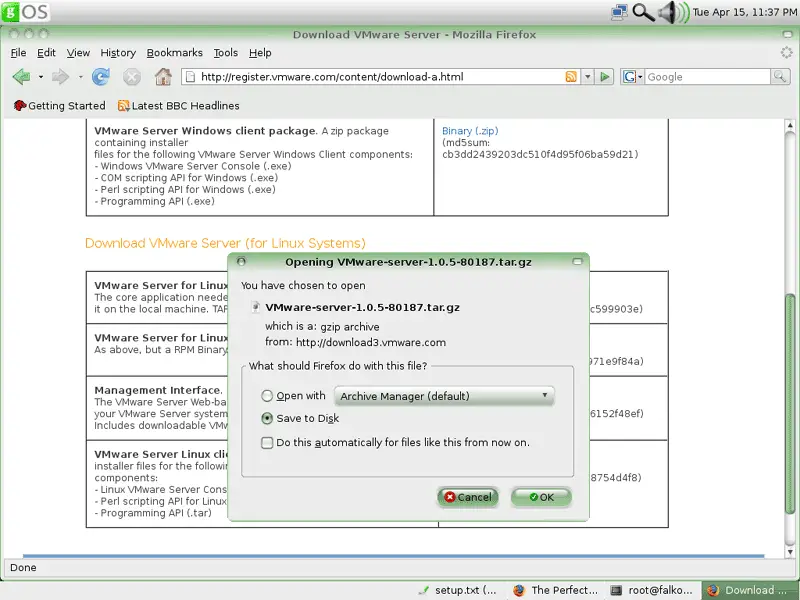Open the History menu
The height and width of the screenshot is (600, 800).
118,53
